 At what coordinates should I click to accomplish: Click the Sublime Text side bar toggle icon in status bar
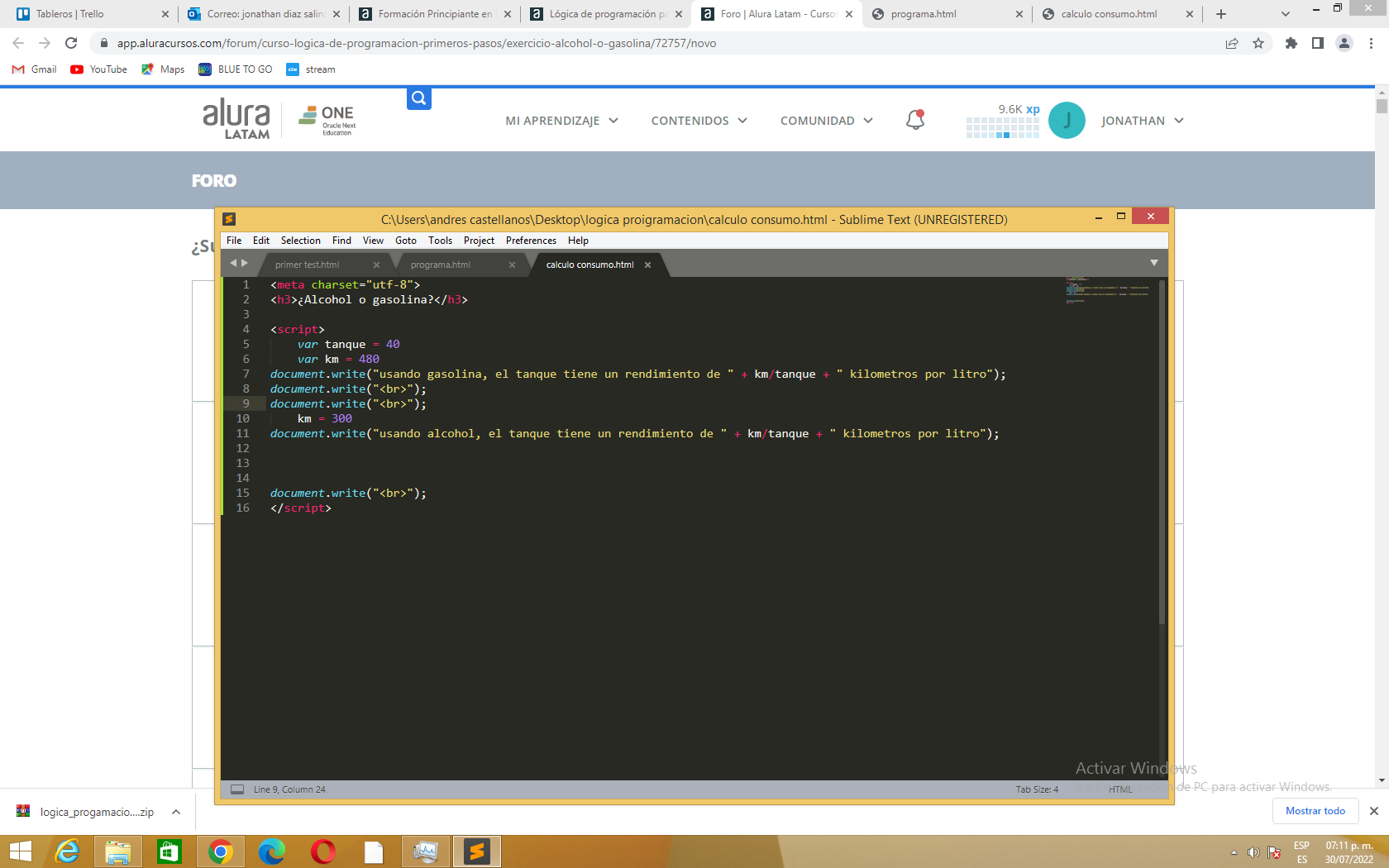click(x=237, y=789)
